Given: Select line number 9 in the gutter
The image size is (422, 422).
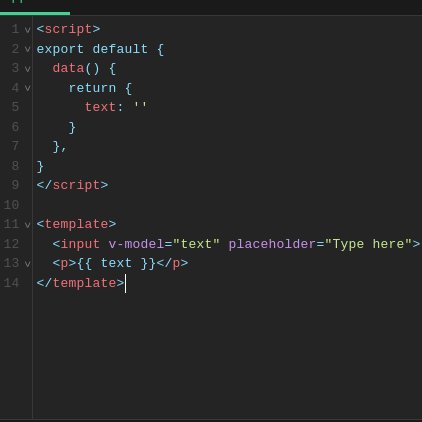Looking at the screenshot, I should (15, 185).
